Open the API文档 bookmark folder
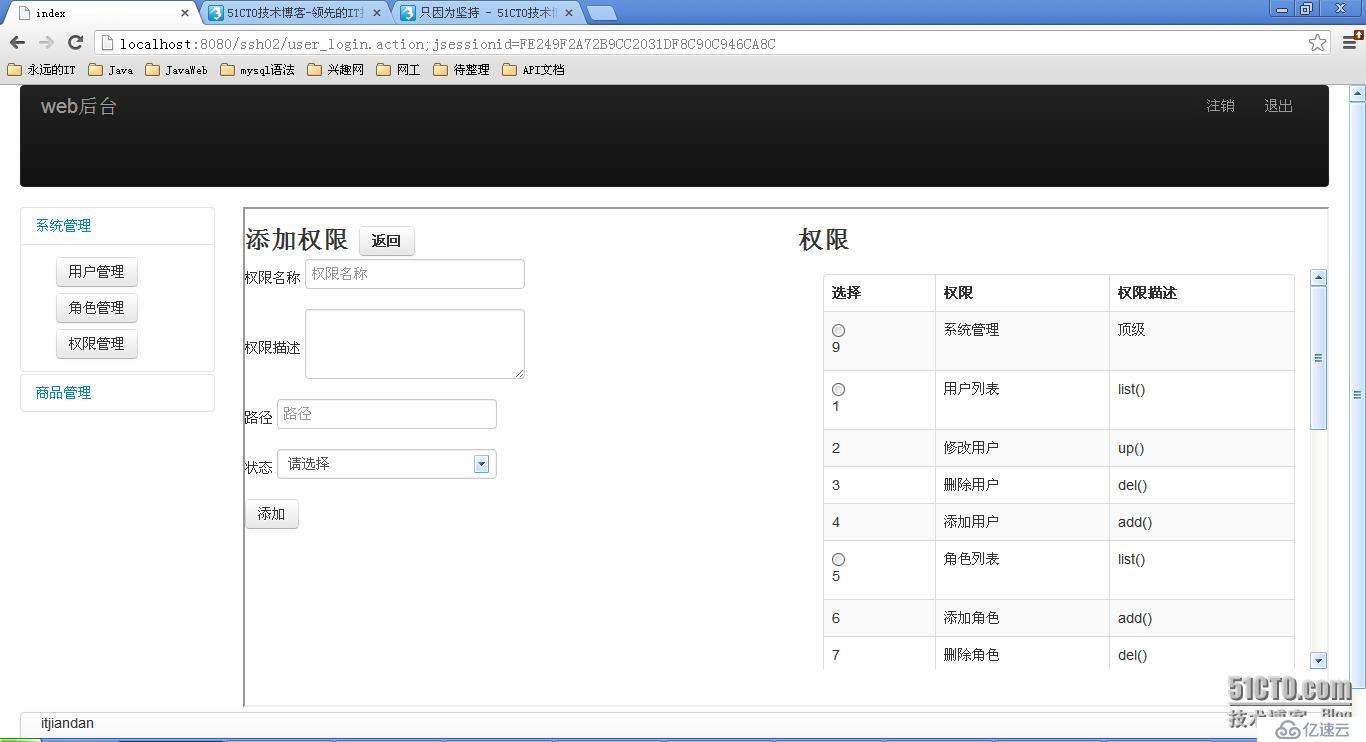 [533, 70]
